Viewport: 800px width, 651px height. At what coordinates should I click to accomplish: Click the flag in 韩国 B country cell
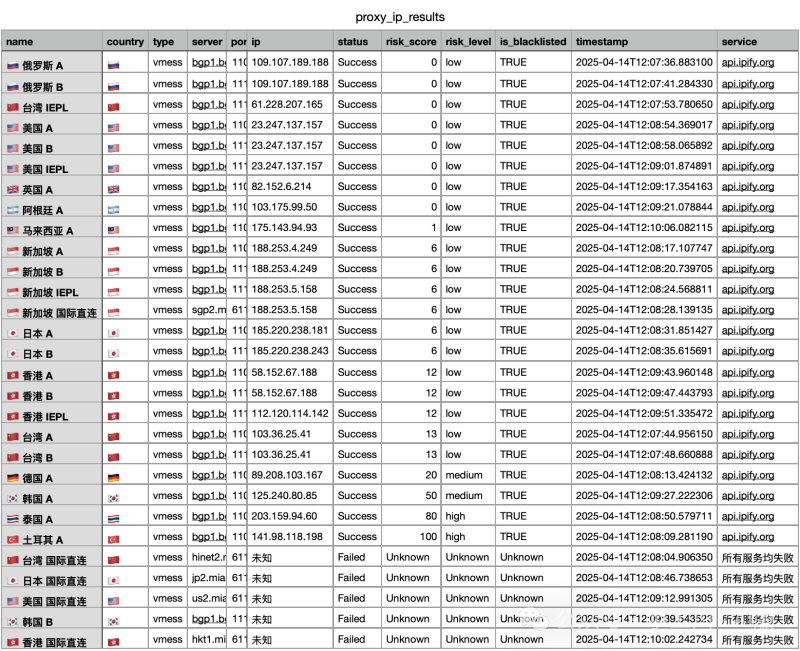click(x=113, y=621)
